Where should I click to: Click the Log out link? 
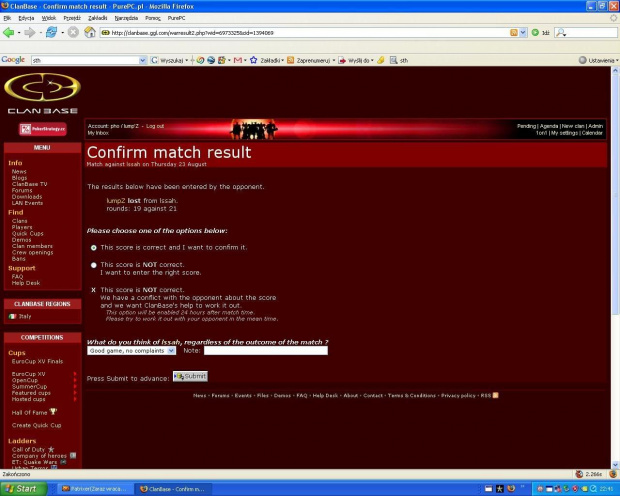coord(154,126)
